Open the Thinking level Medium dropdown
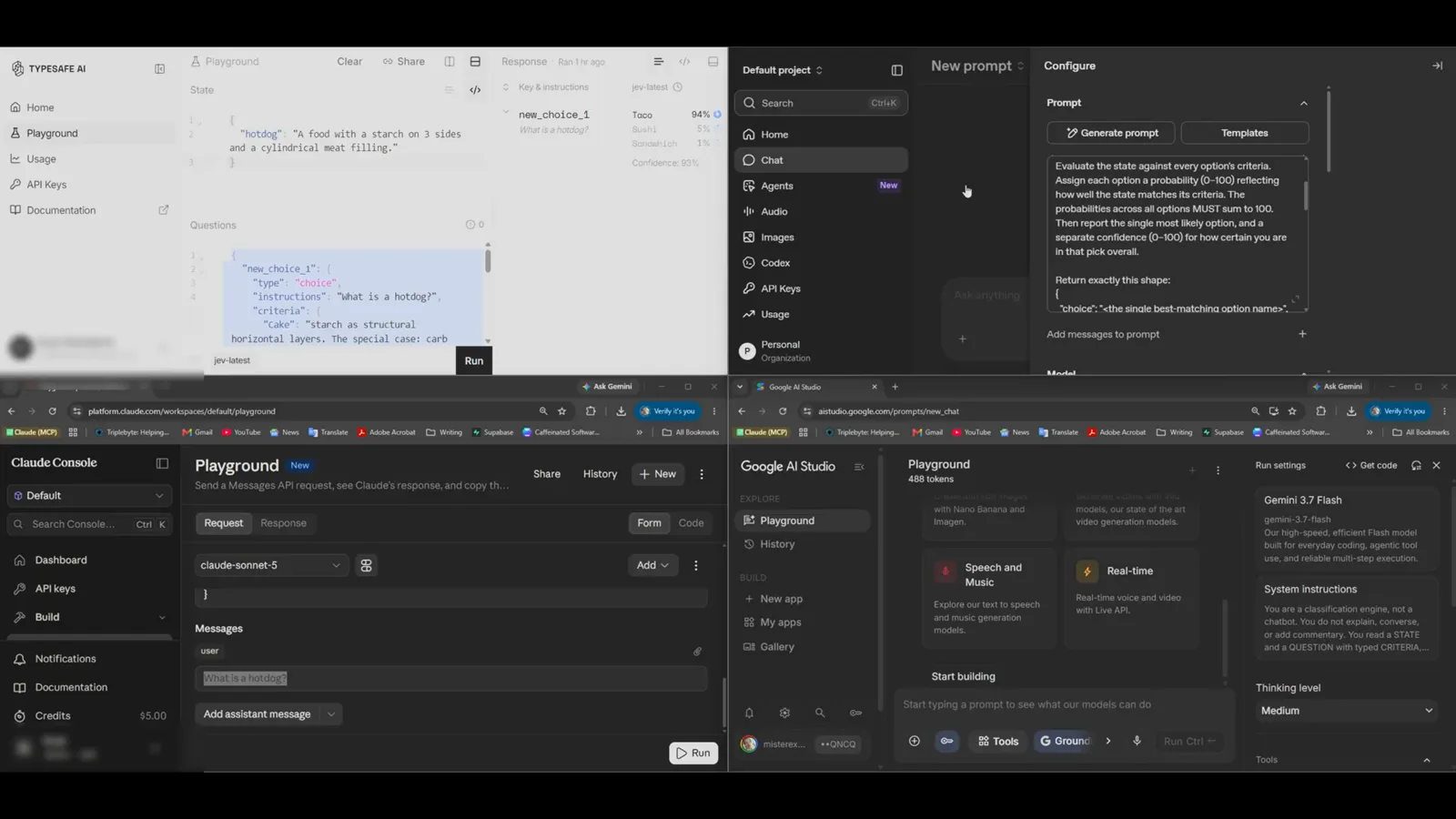1456x819 pixels. [x=1347, y=711]
